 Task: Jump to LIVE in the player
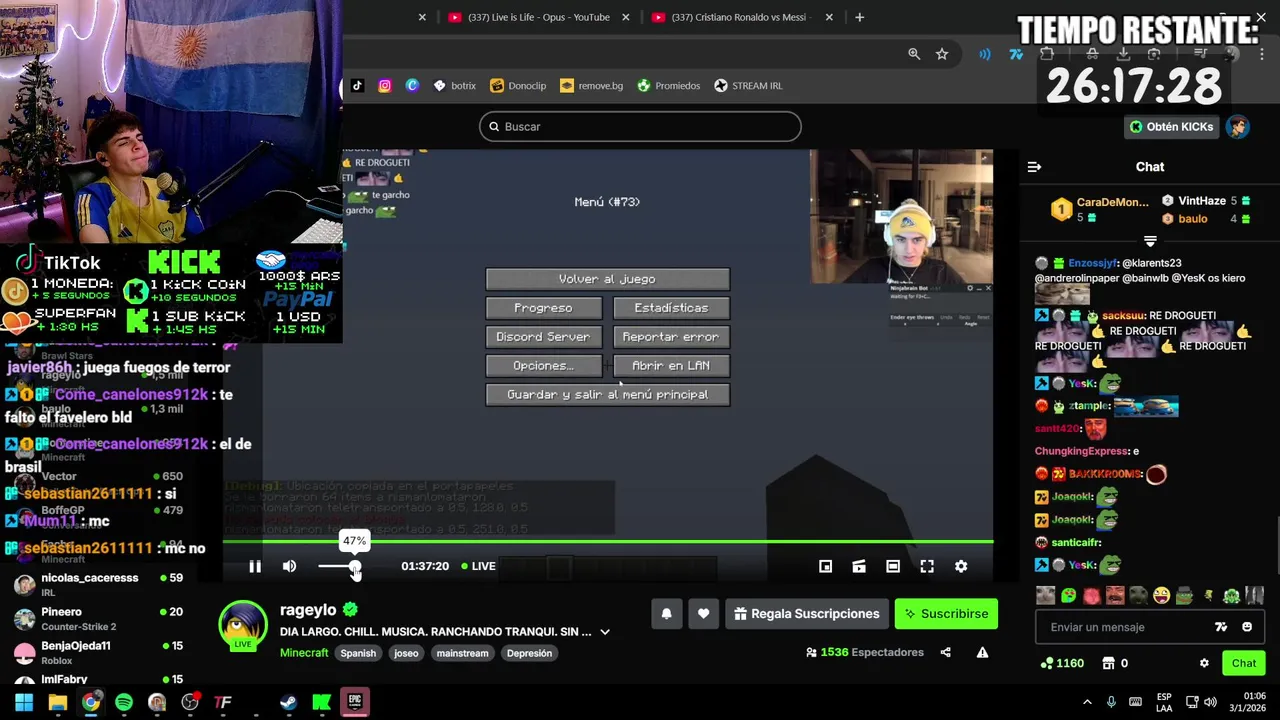pos(478,566)
